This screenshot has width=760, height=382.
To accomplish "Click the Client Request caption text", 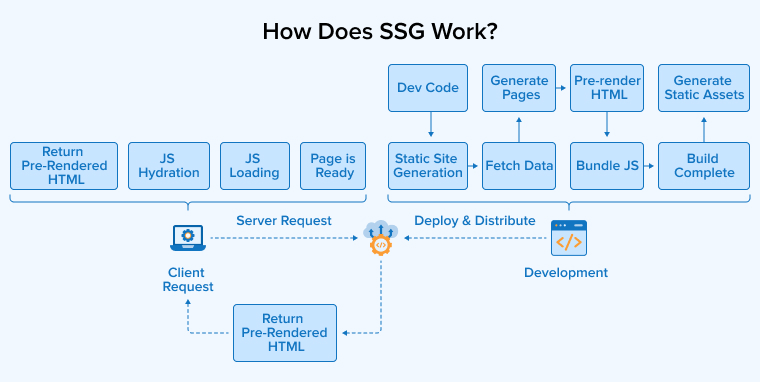I will point(188,280).
